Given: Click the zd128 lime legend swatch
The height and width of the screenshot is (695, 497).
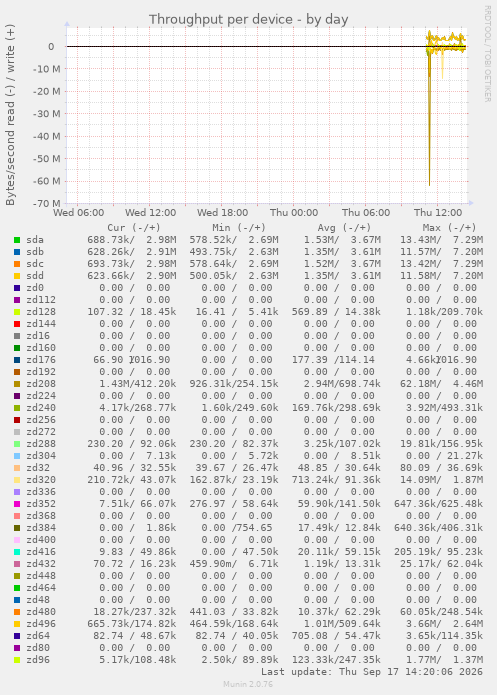Looking at the screenshot, I should tap(17, 312).
